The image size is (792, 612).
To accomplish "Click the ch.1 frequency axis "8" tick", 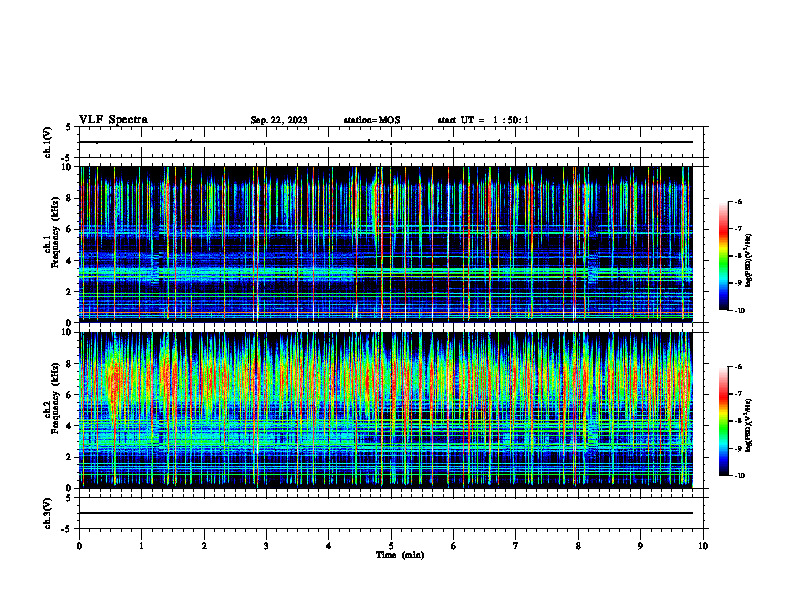I will point(69,198).
